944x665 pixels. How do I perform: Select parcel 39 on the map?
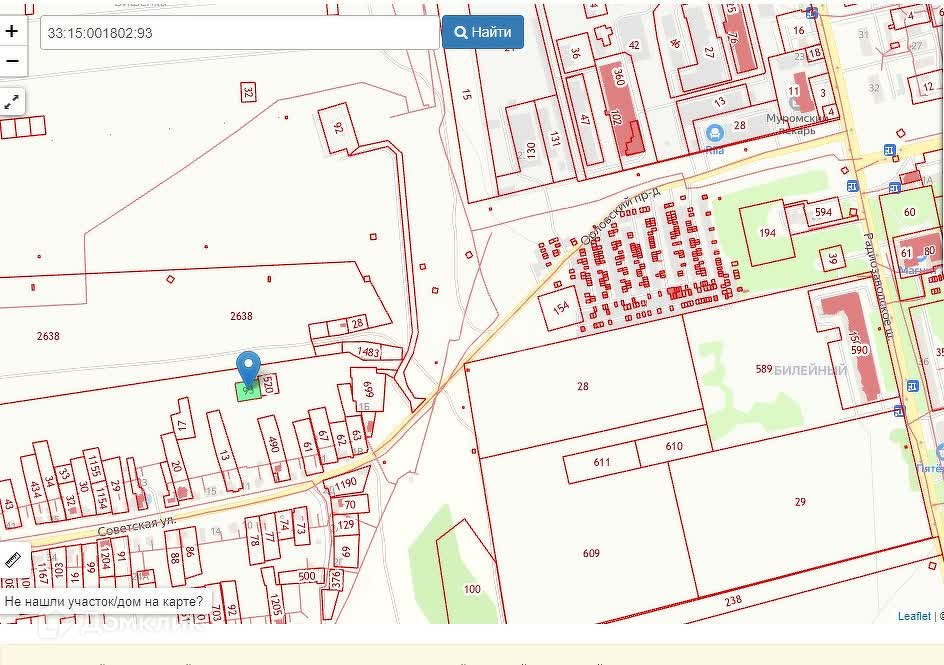pos(833,259)
